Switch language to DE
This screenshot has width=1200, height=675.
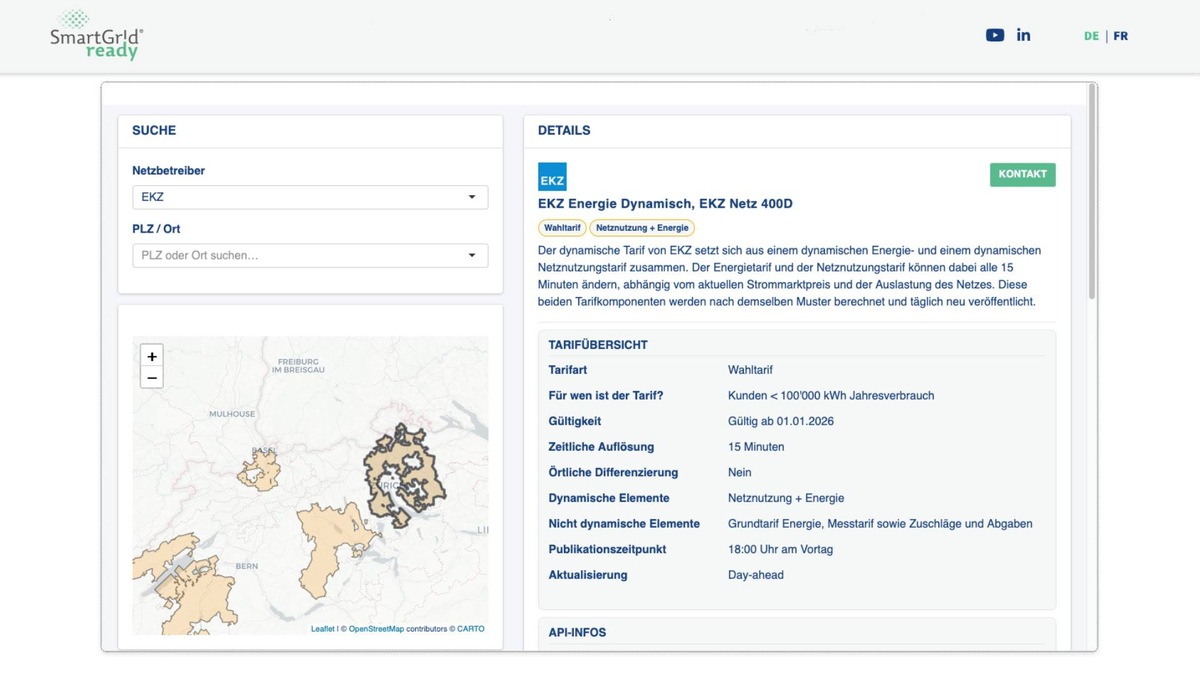(x=1091, y=36)
